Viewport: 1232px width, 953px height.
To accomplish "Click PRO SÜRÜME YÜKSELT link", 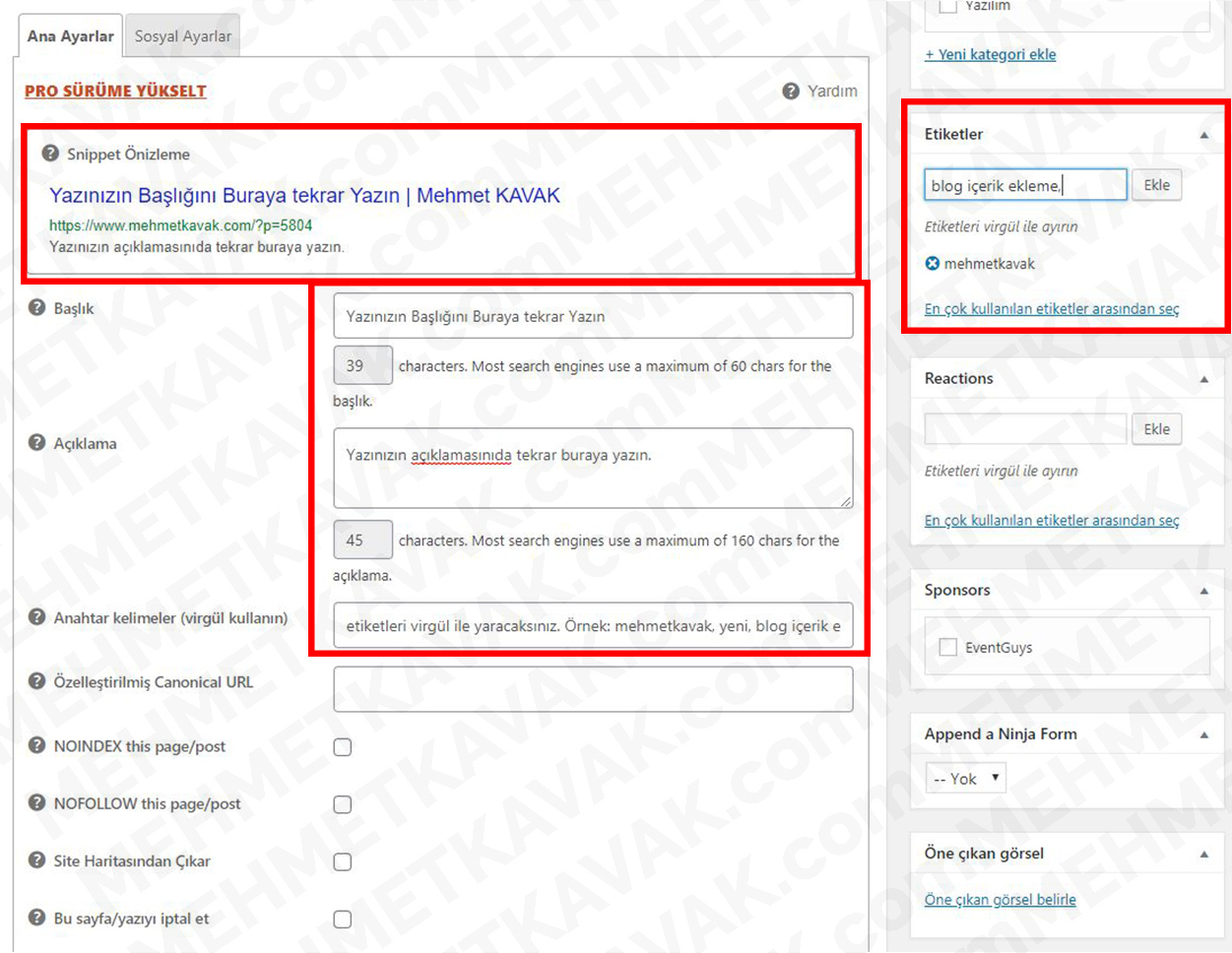I will coord(115,91).
